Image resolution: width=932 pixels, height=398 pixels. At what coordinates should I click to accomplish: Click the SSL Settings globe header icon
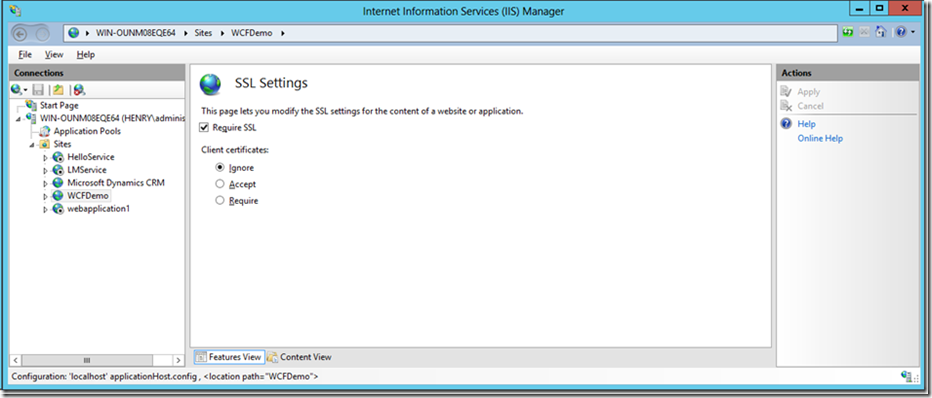210,85
